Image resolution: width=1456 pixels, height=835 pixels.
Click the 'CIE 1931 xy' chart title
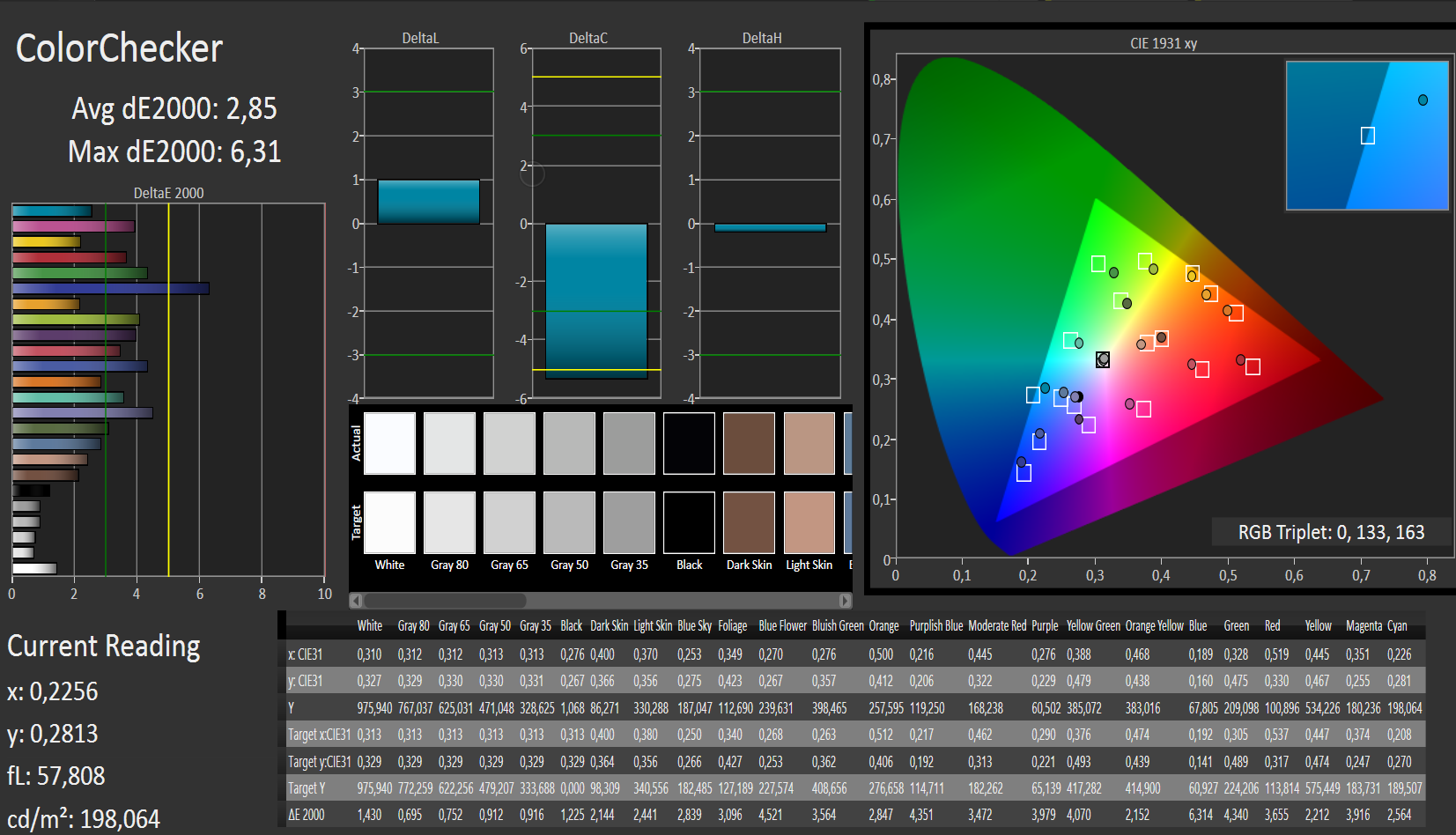click(x=1164, y=43)
